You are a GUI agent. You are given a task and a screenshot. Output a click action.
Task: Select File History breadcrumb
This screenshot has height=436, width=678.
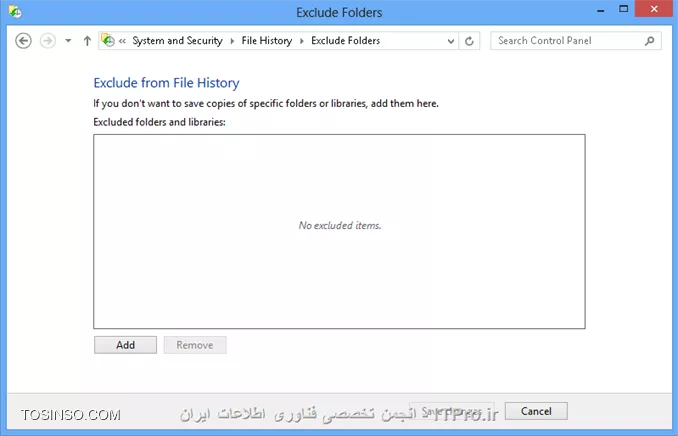tap(267, 41)
